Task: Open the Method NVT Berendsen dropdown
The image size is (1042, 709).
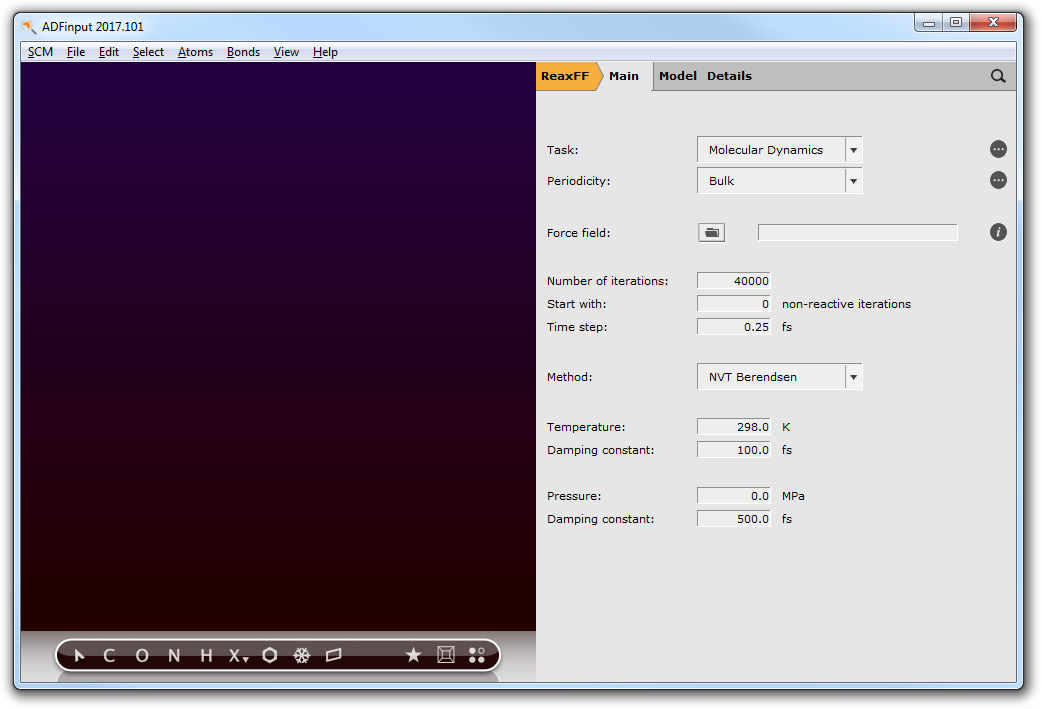Action: [780, 377]
